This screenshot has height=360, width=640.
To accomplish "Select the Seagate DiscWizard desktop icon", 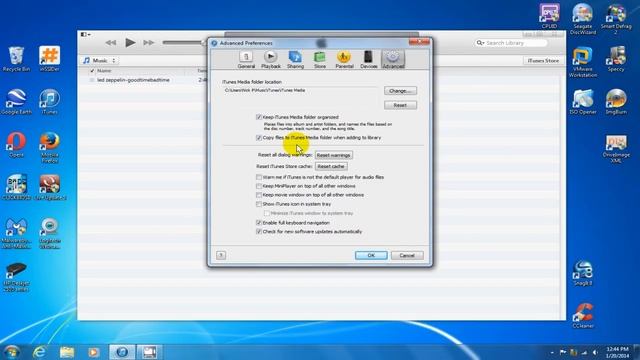I will tap(583, 19).
